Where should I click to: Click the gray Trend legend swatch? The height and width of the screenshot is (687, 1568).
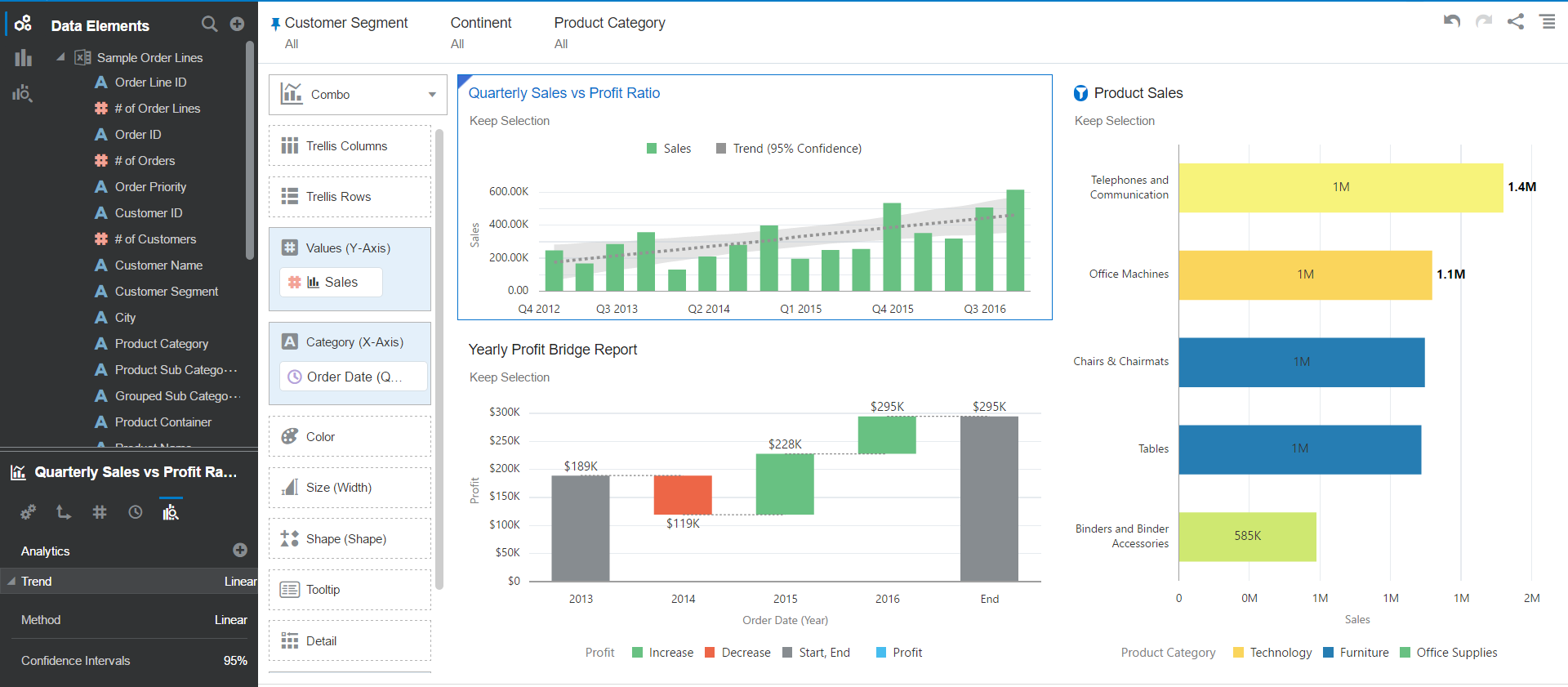721,149
